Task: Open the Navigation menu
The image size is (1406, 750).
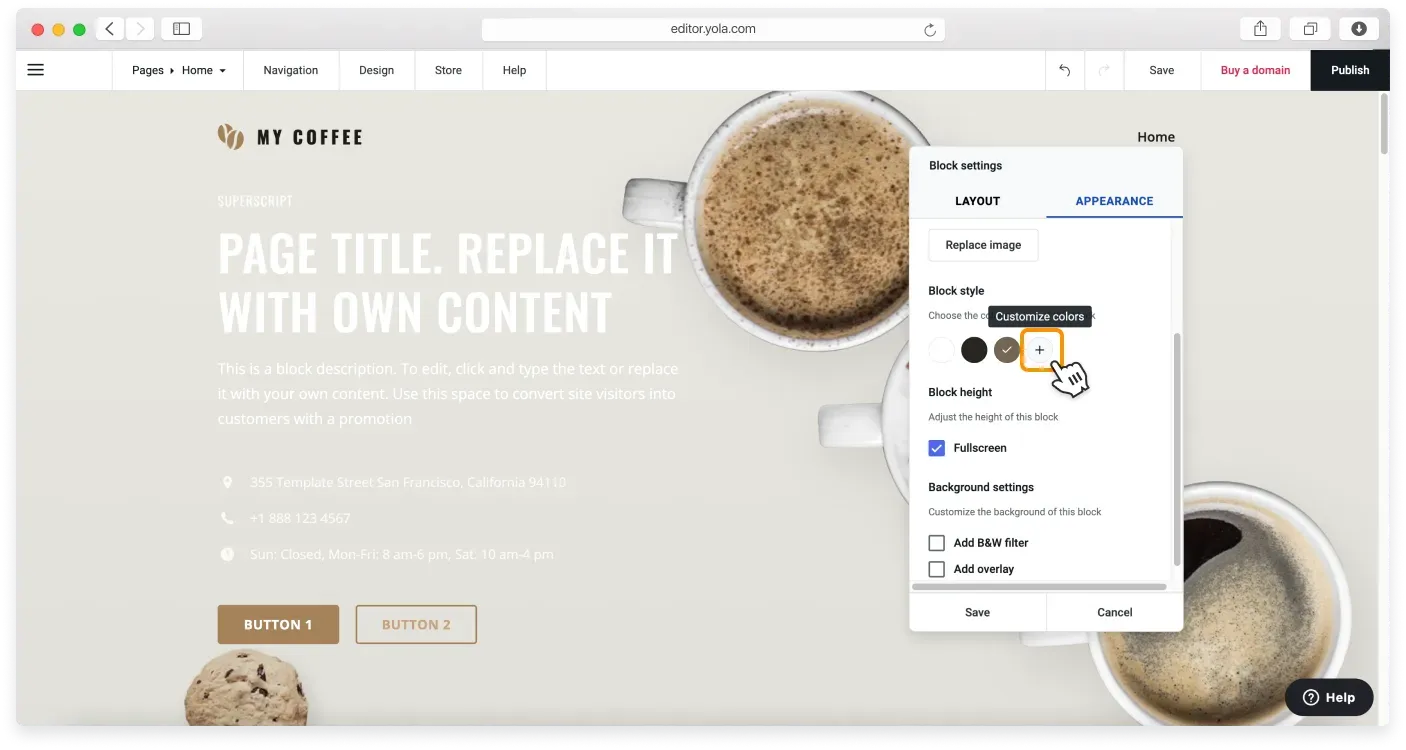Action: (x=291, y=71)
